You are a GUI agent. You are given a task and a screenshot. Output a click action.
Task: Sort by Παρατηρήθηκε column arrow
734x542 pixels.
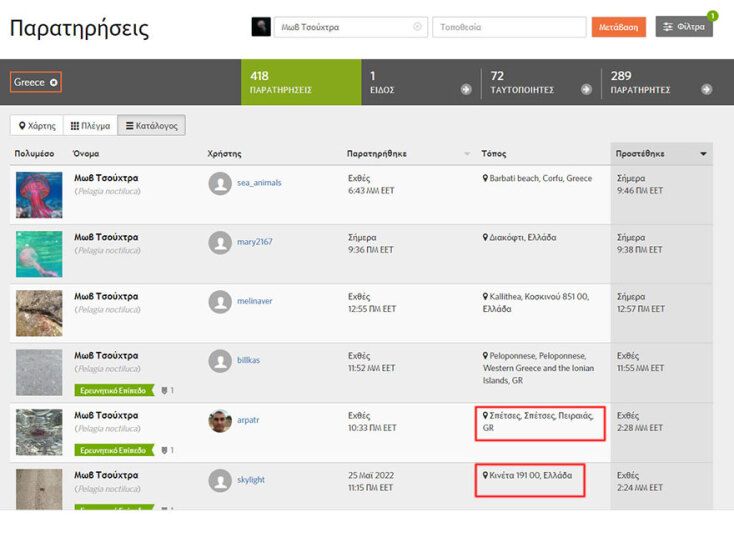point(466,154)
